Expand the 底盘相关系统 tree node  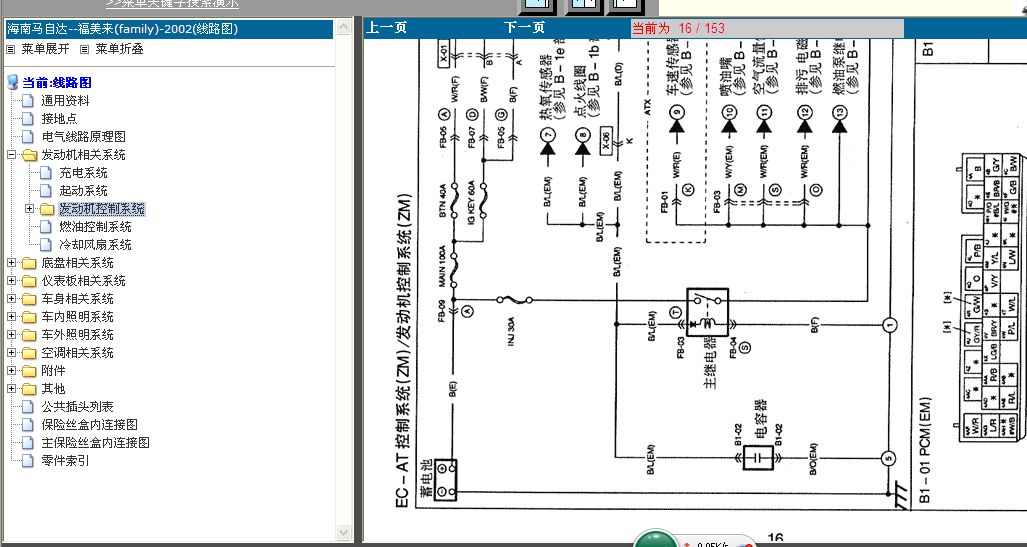point(11,263)
